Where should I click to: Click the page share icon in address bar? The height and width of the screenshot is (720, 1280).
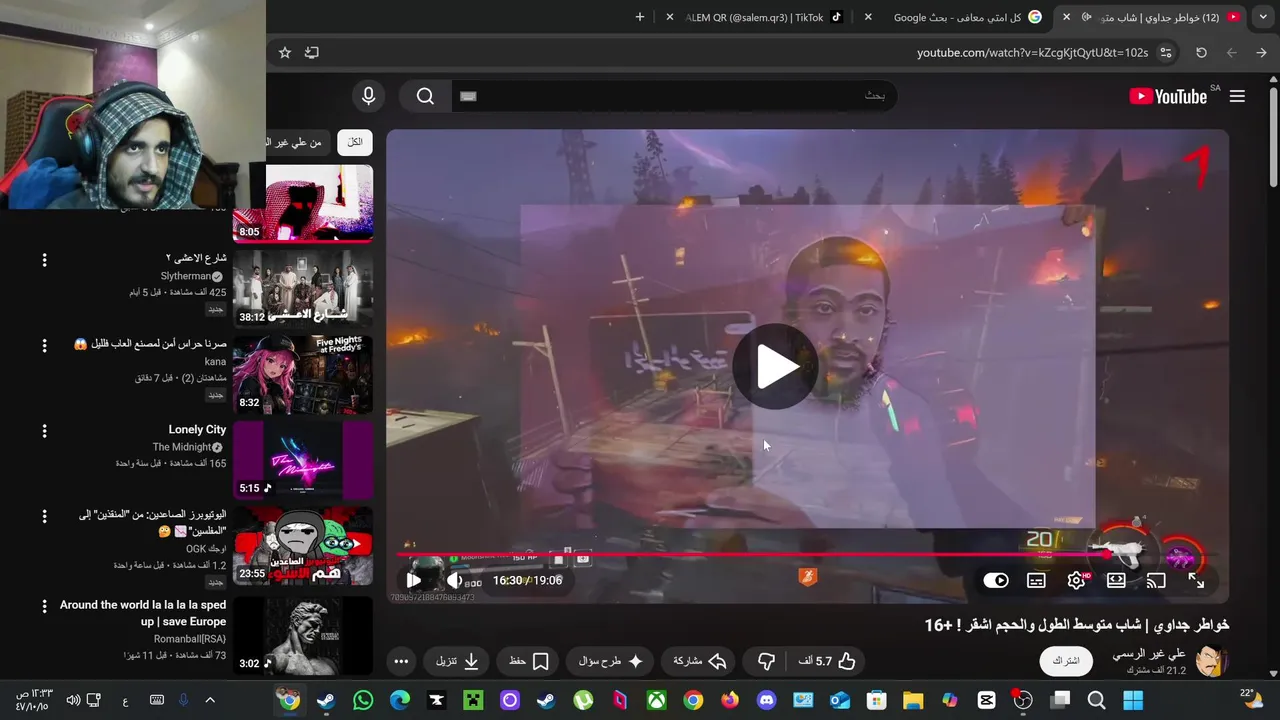point(312,52)
